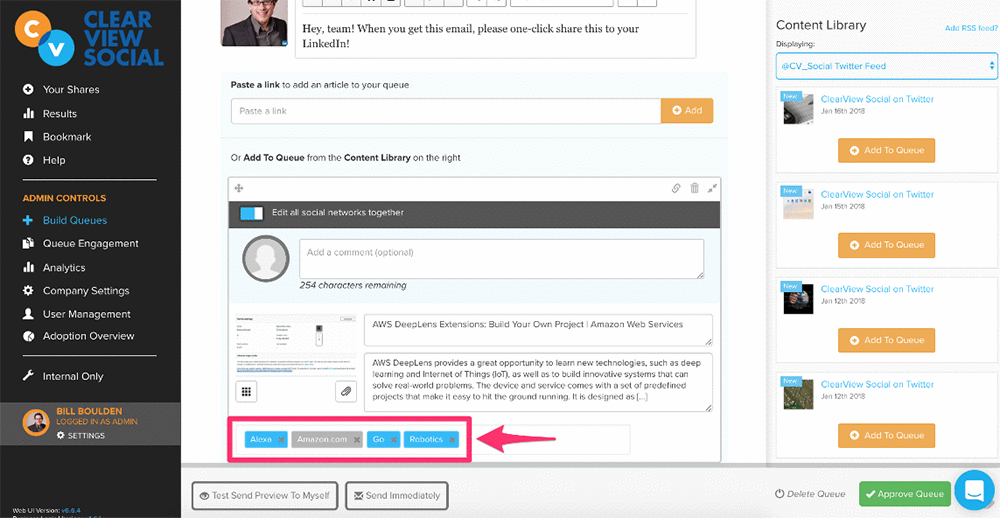Click the Jan 15th 2018 item thumbnail

798,204
